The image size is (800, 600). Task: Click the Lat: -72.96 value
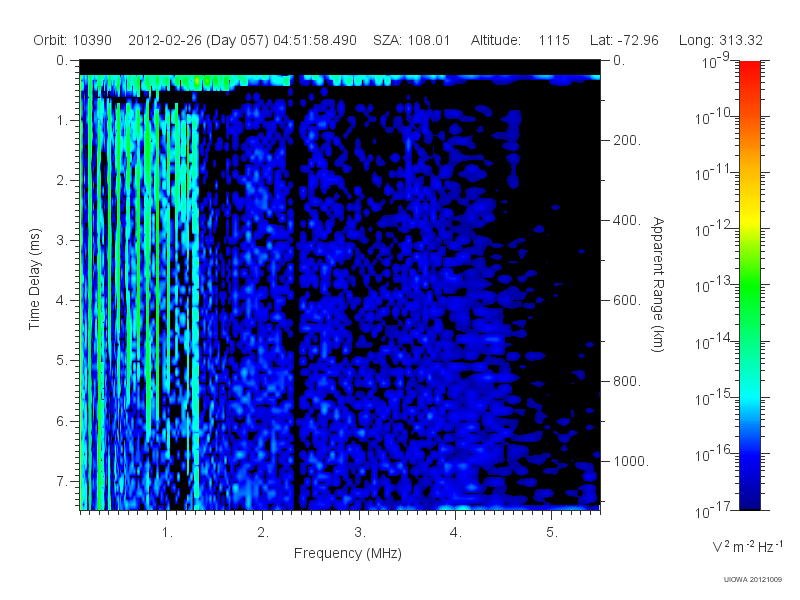[x=624, y=40]
